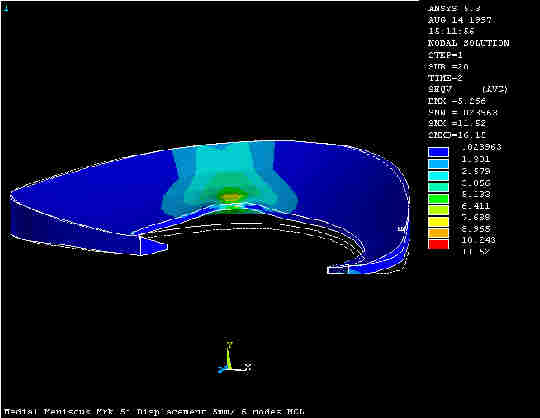540x418 pixels.
Task: Click the ANSYS 5.3 version text
Action: (454, 8)
